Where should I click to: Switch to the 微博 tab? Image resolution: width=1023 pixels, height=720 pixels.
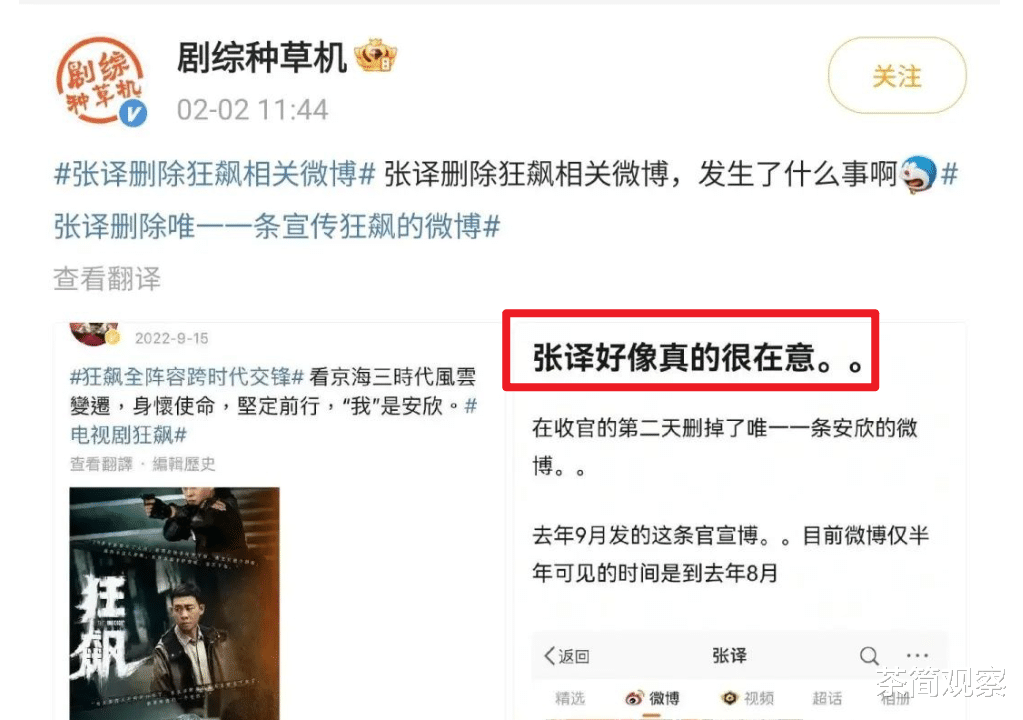click(x=652, y=698)
